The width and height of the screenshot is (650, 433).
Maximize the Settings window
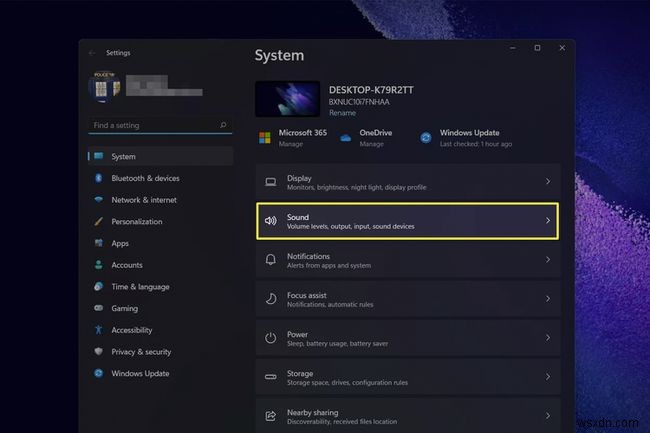(x=537, y=48)
